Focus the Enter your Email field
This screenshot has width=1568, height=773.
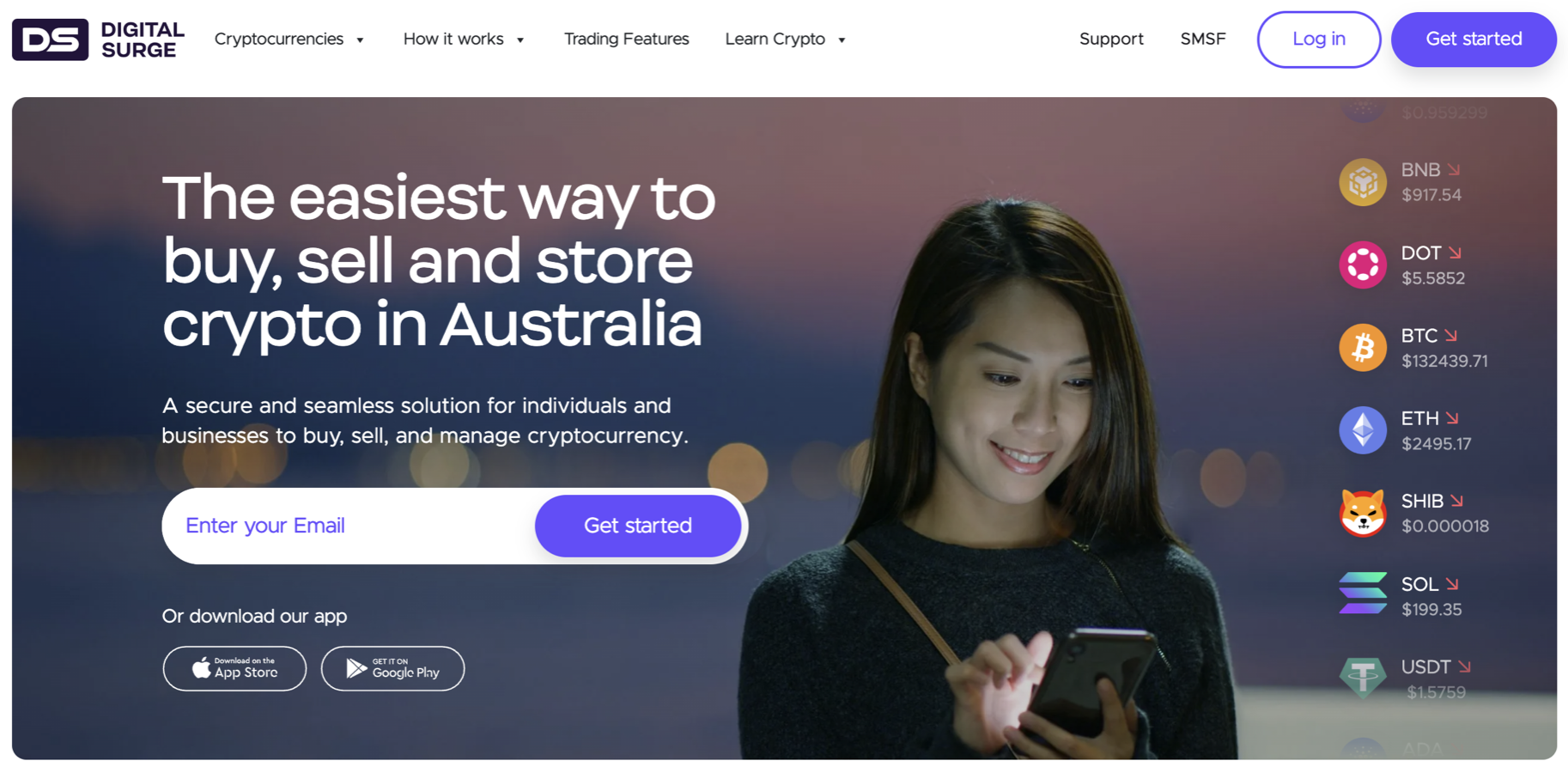[x=349, y=526]
